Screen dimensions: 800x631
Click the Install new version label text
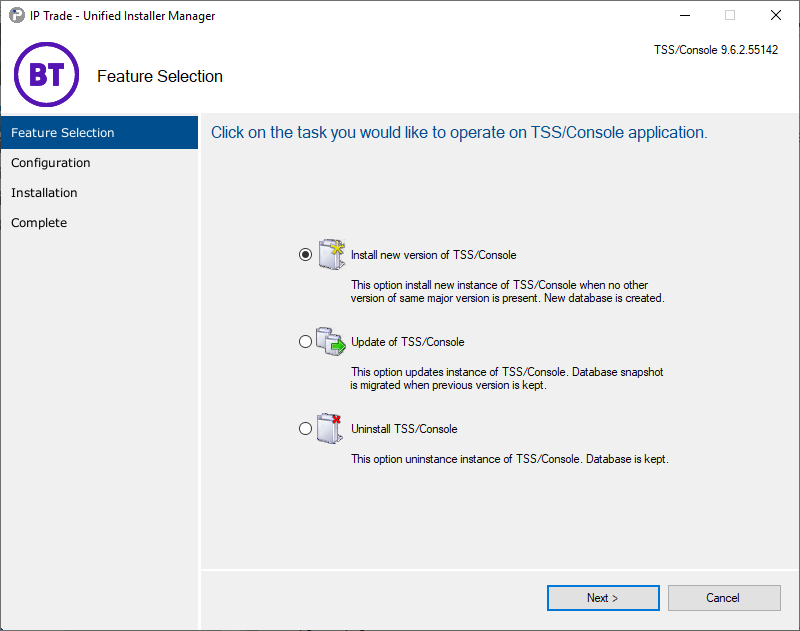pyautogui.click(x=434, y=254)
